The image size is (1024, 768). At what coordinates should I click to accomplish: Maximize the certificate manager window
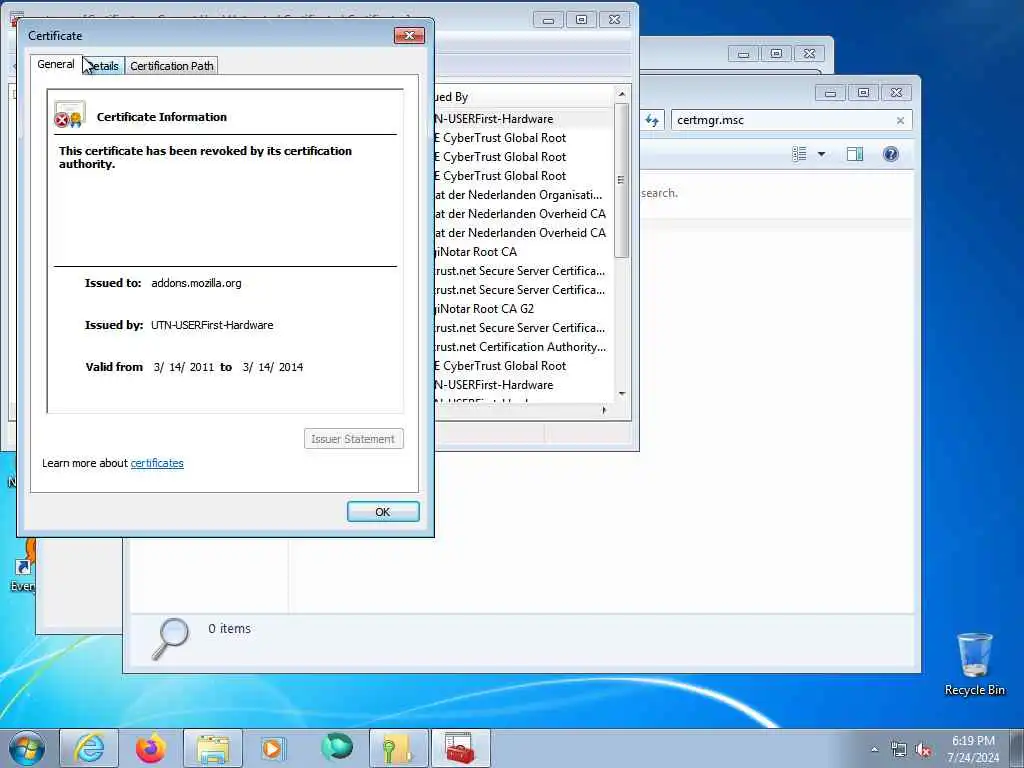(581, 20)
